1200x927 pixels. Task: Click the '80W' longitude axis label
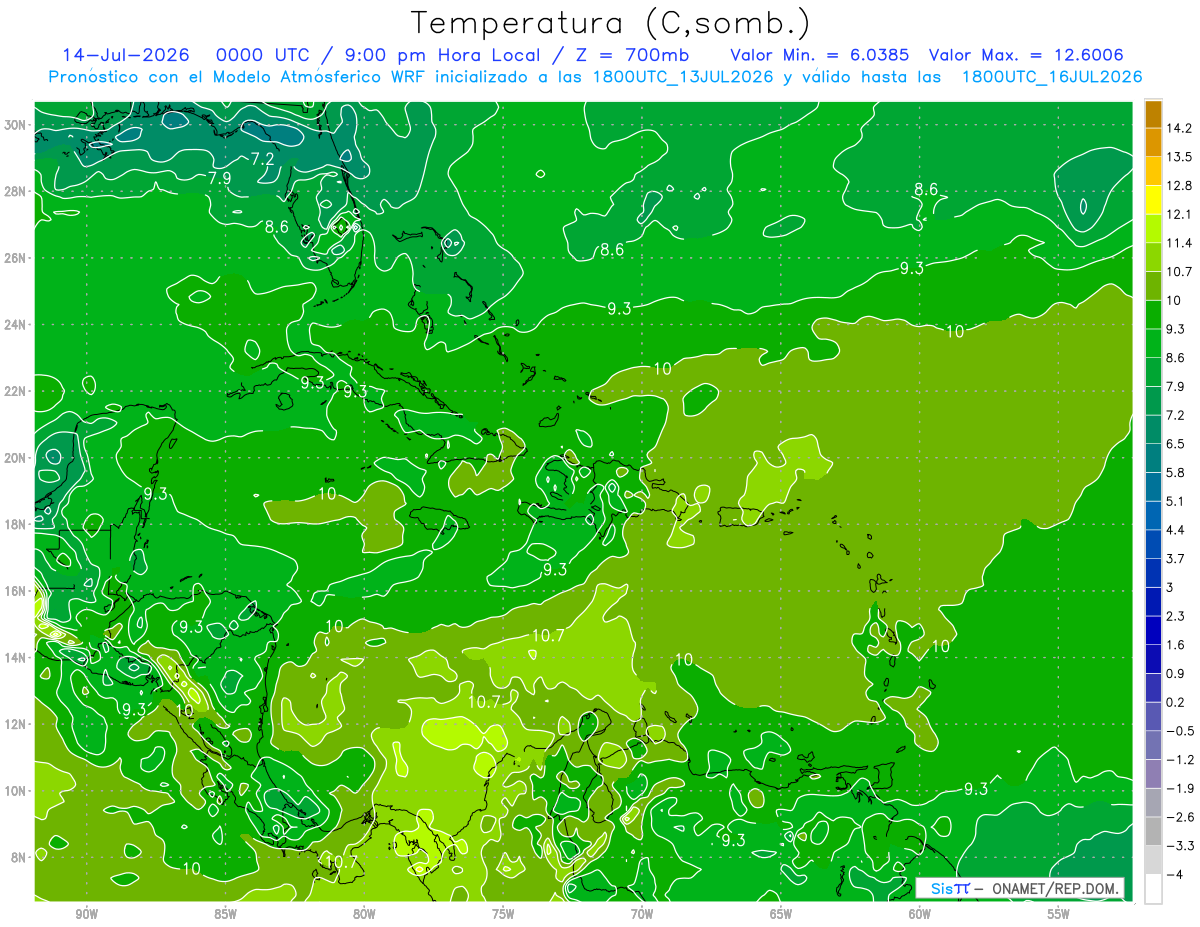[364, 914]
